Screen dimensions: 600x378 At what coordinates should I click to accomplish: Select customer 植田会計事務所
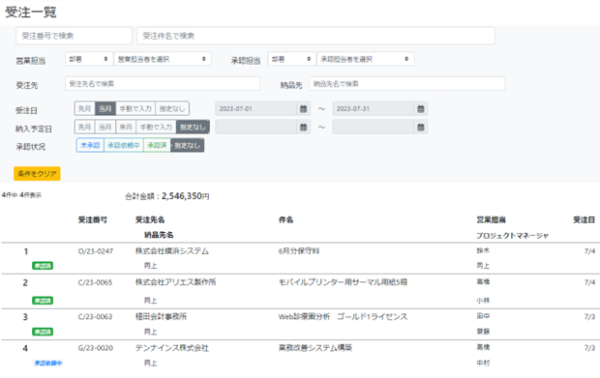coord(161,316)
